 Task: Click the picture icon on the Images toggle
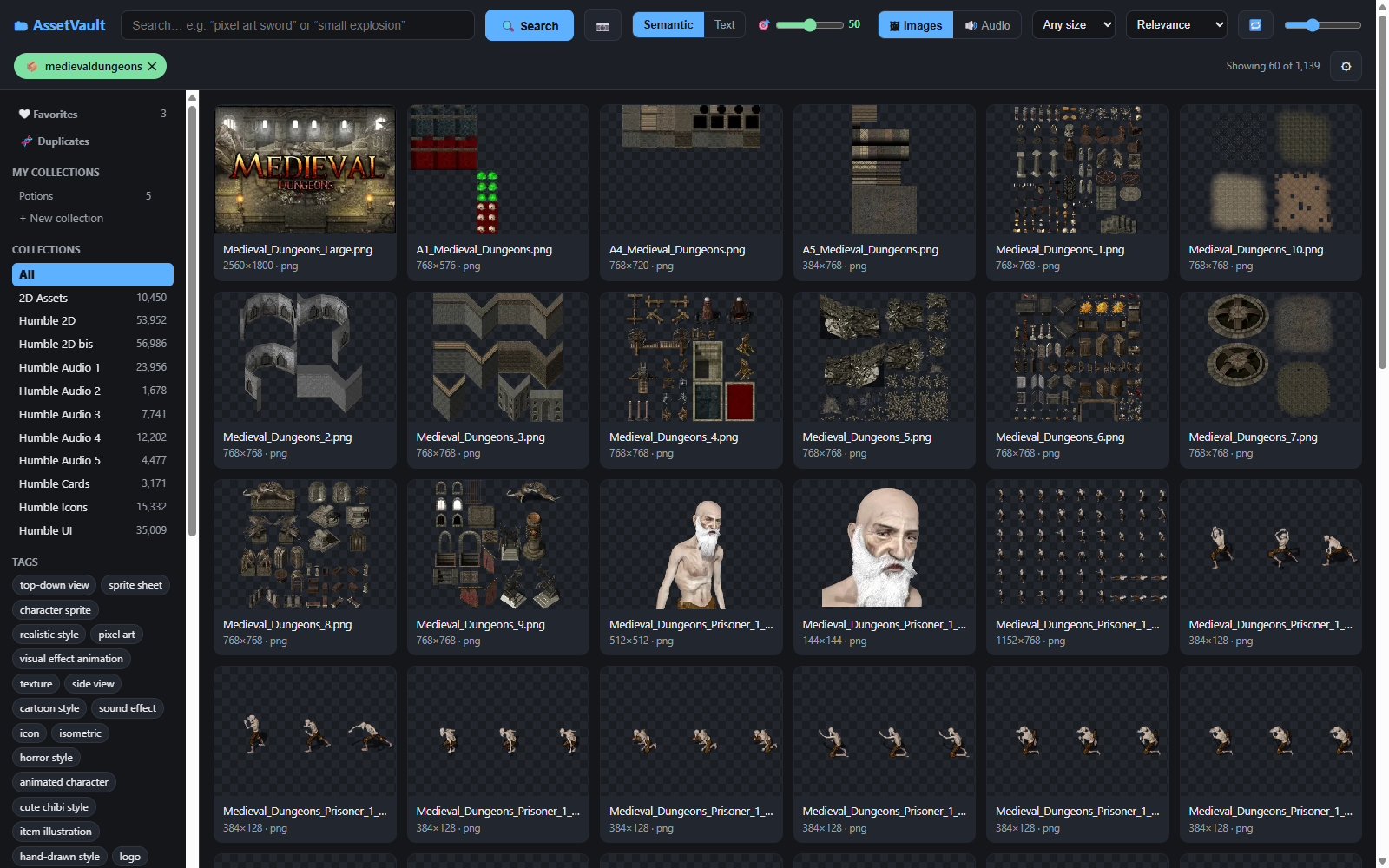click(x=894, y=26)
